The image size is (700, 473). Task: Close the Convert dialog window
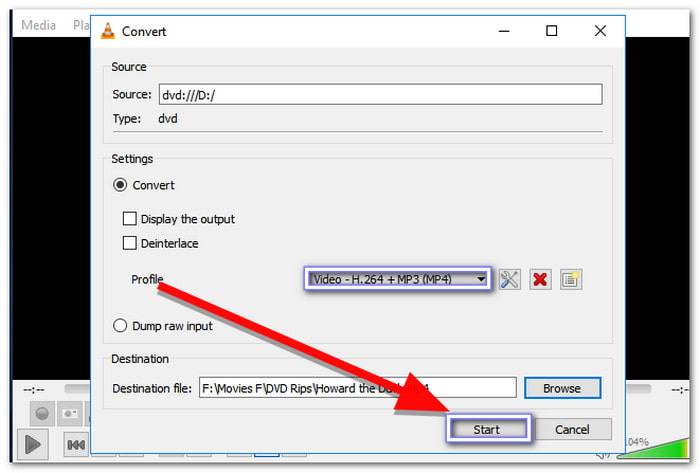pos(600,31)
